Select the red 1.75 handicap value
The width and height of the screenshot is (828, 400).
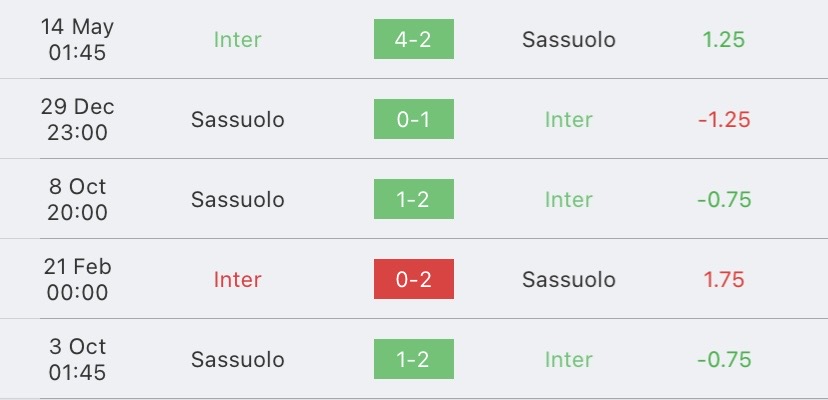(x=724, y=280)
